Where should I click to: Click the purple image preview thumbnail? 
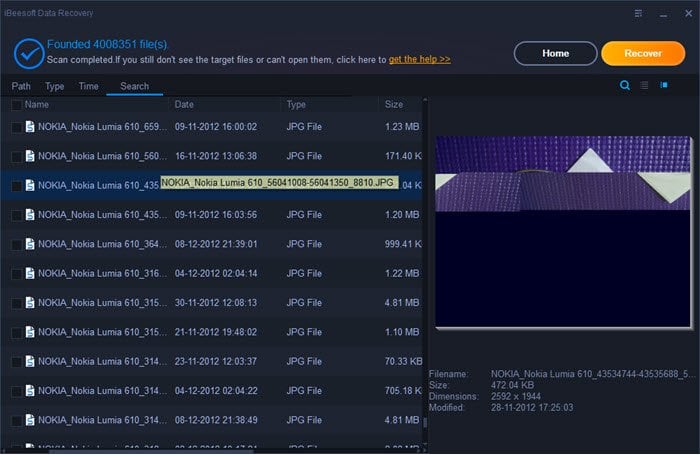563,232
